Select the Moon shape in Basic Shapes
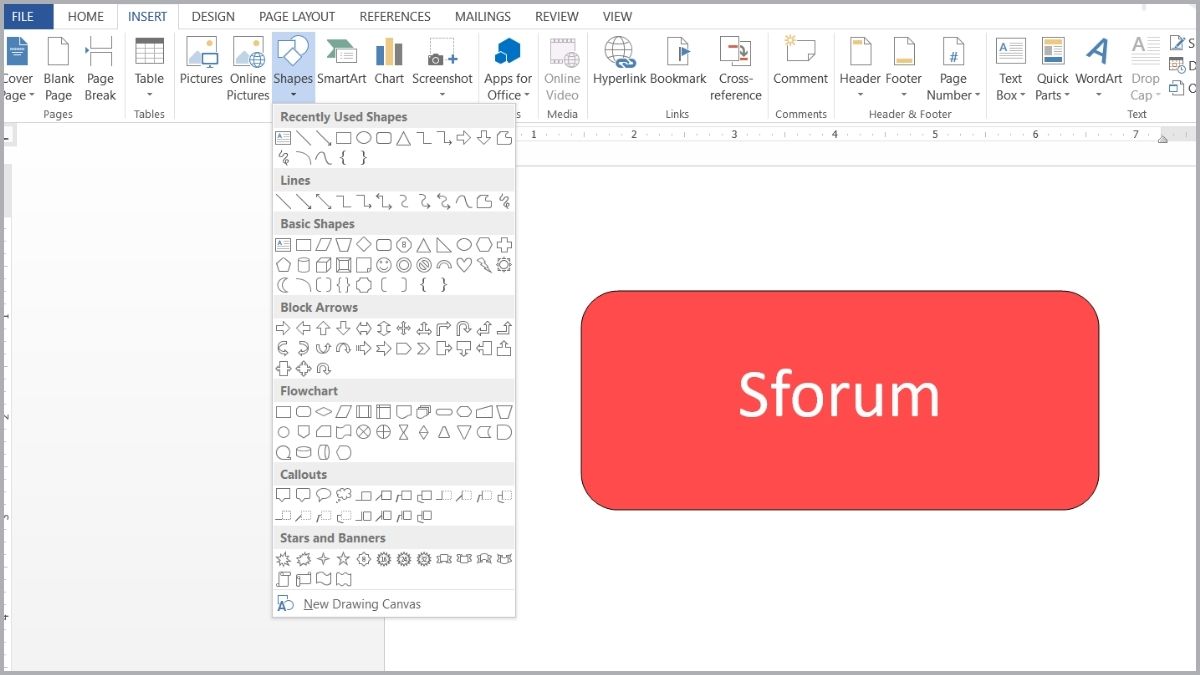 [x=283, y=285]
